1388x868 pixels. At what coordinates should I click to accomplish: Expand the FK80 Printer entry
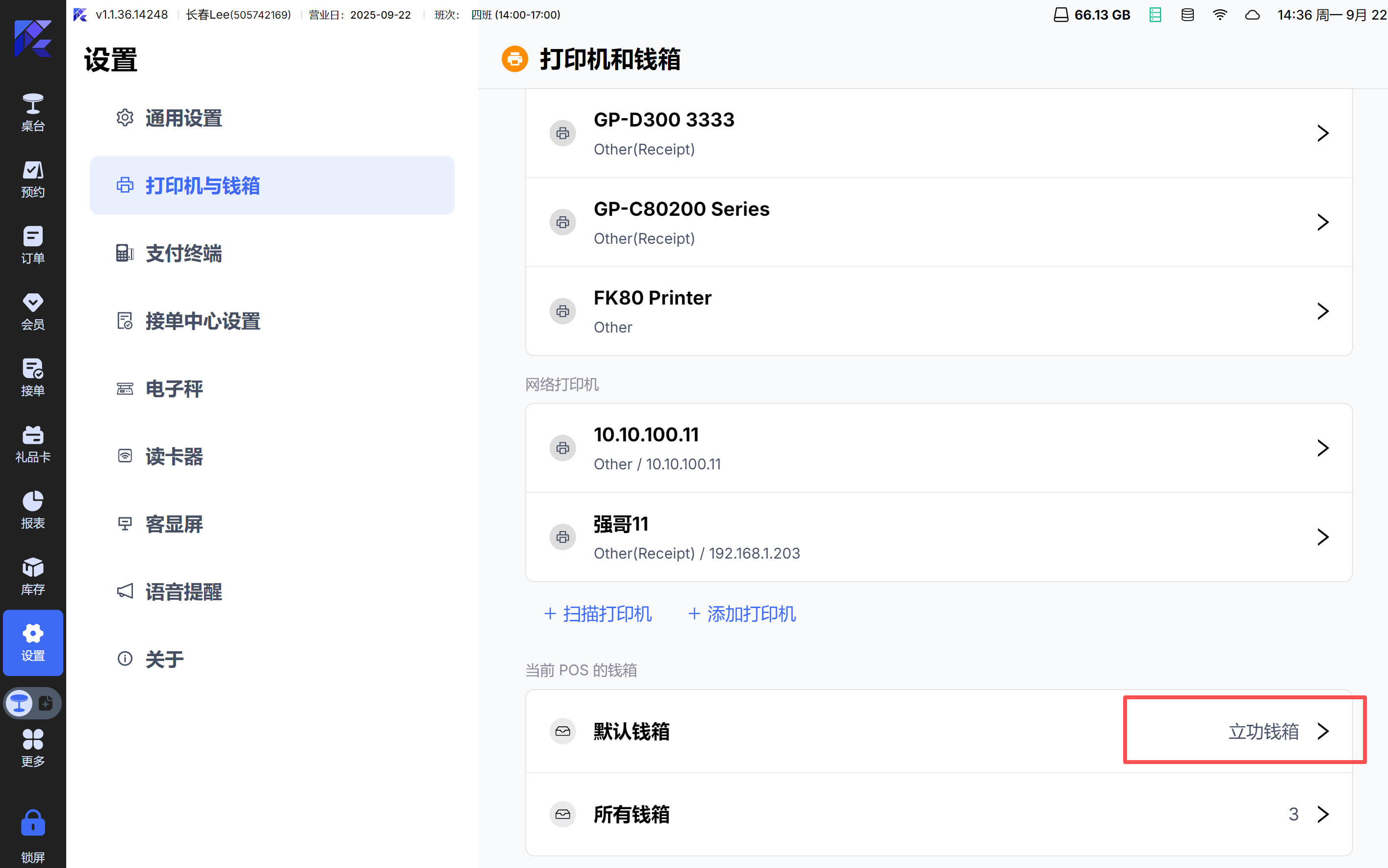(x=939, y=311)
